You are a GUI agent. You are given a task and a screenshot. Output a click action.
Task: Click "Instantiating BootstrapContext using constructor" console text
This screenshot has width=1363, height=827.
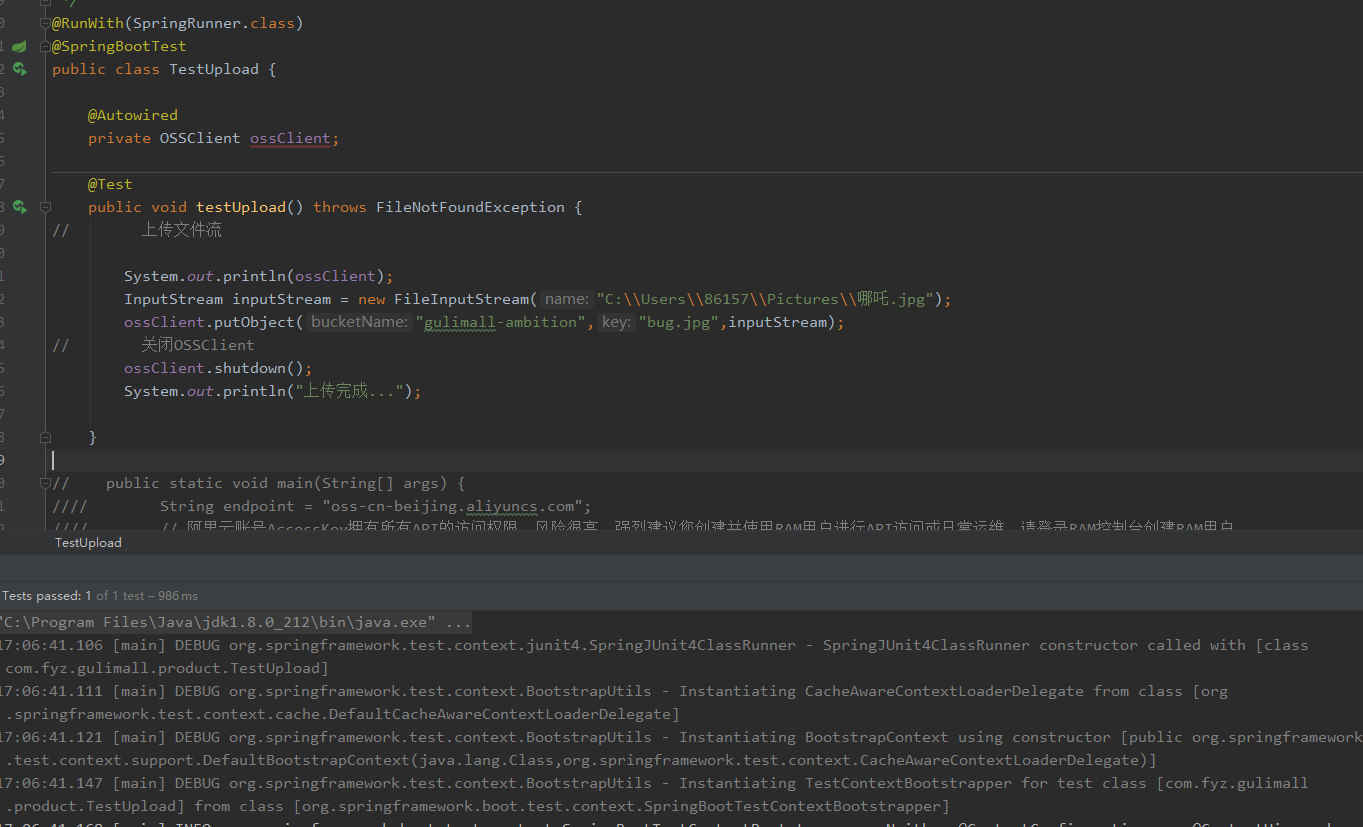pyautogui.click(x=895, y=737)
